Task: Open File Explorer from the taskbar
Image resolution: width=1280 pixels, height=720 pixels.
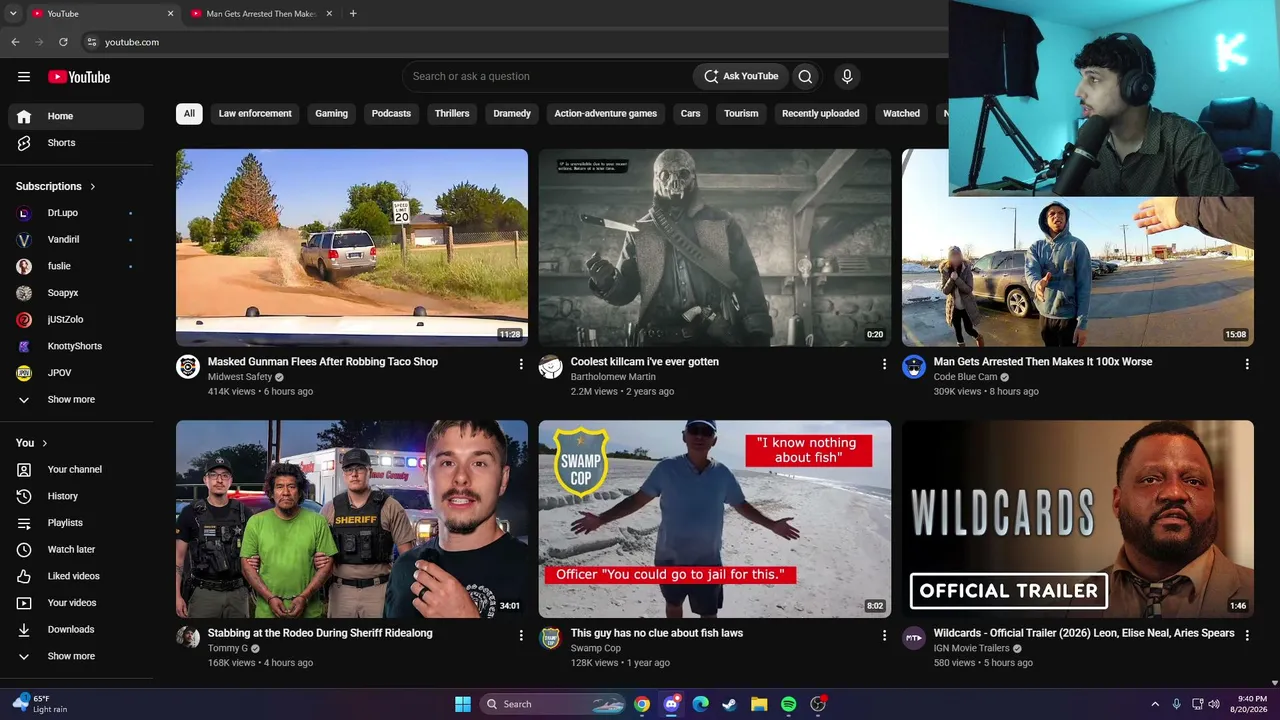Action: click(759, 704)
